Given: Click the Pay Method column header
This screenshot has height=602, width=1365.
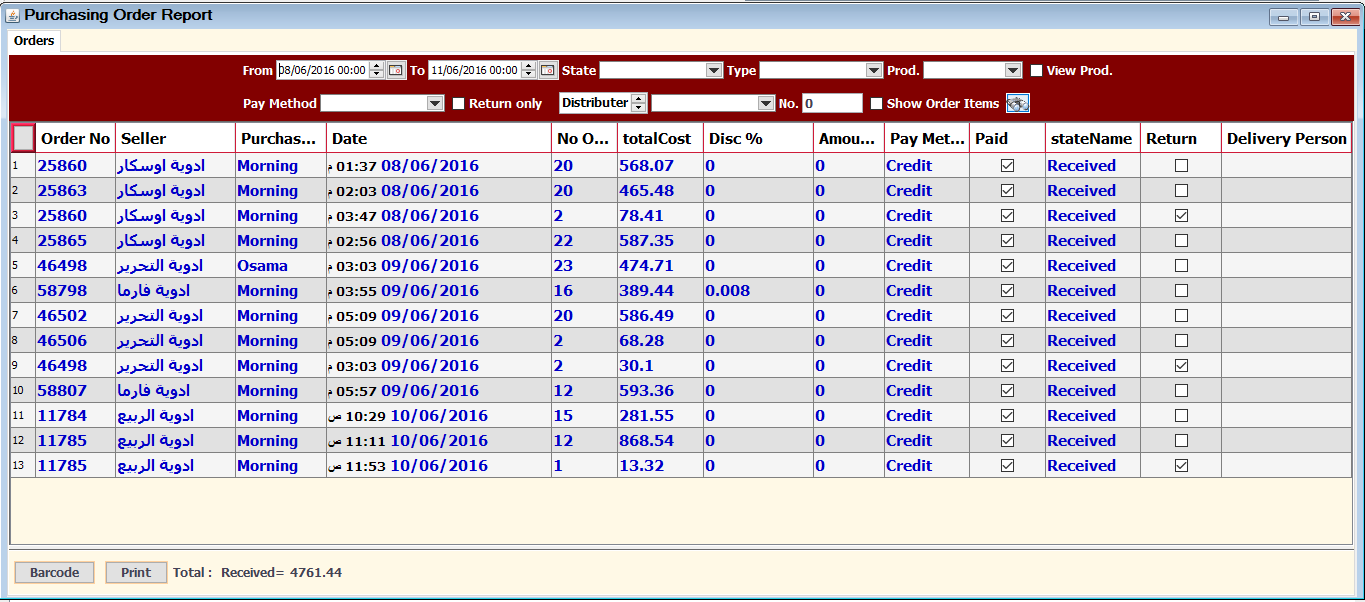Looking at the screenshot, I should pos(927,139).
